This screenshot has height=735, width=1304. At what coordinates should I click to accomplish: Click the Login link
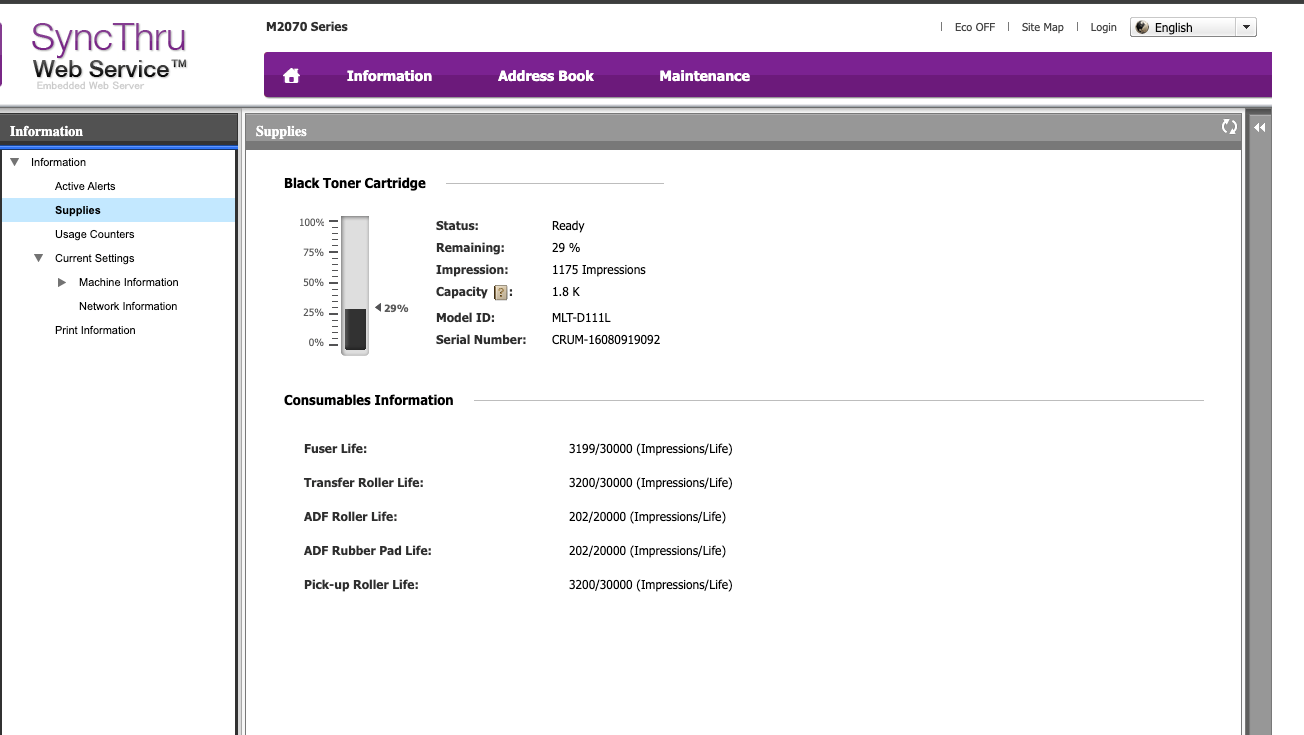[x=1103, y=28]
